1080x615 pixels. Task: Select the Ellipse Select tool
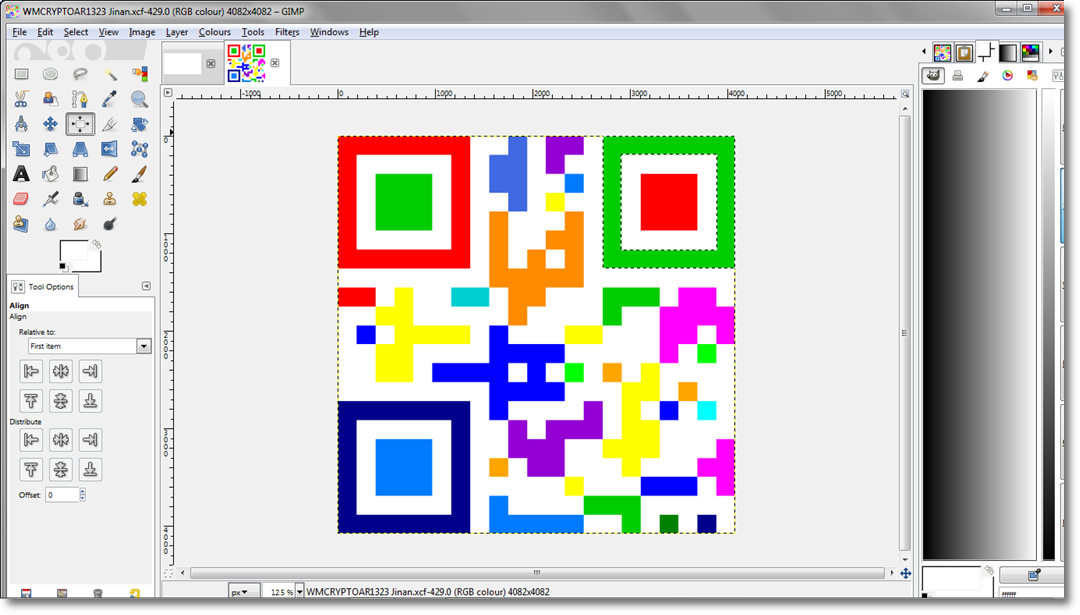(x=50, y=74)
